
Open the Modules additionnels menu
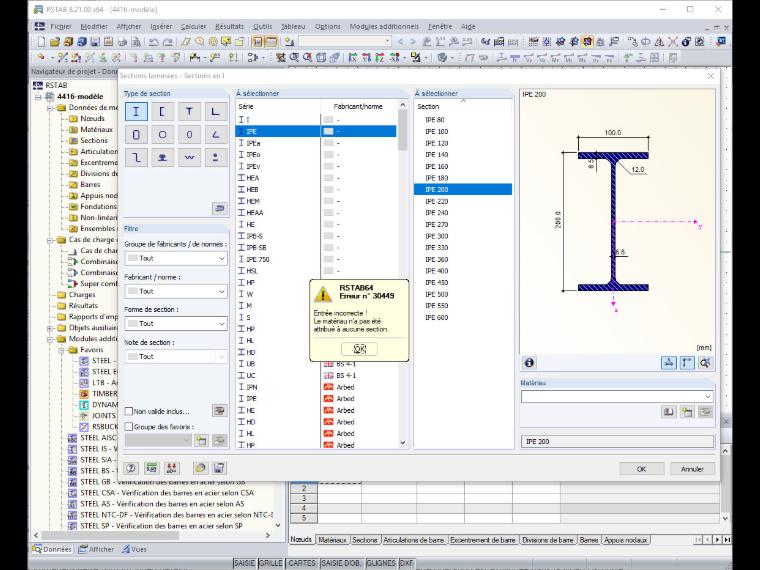pos(384,27)
